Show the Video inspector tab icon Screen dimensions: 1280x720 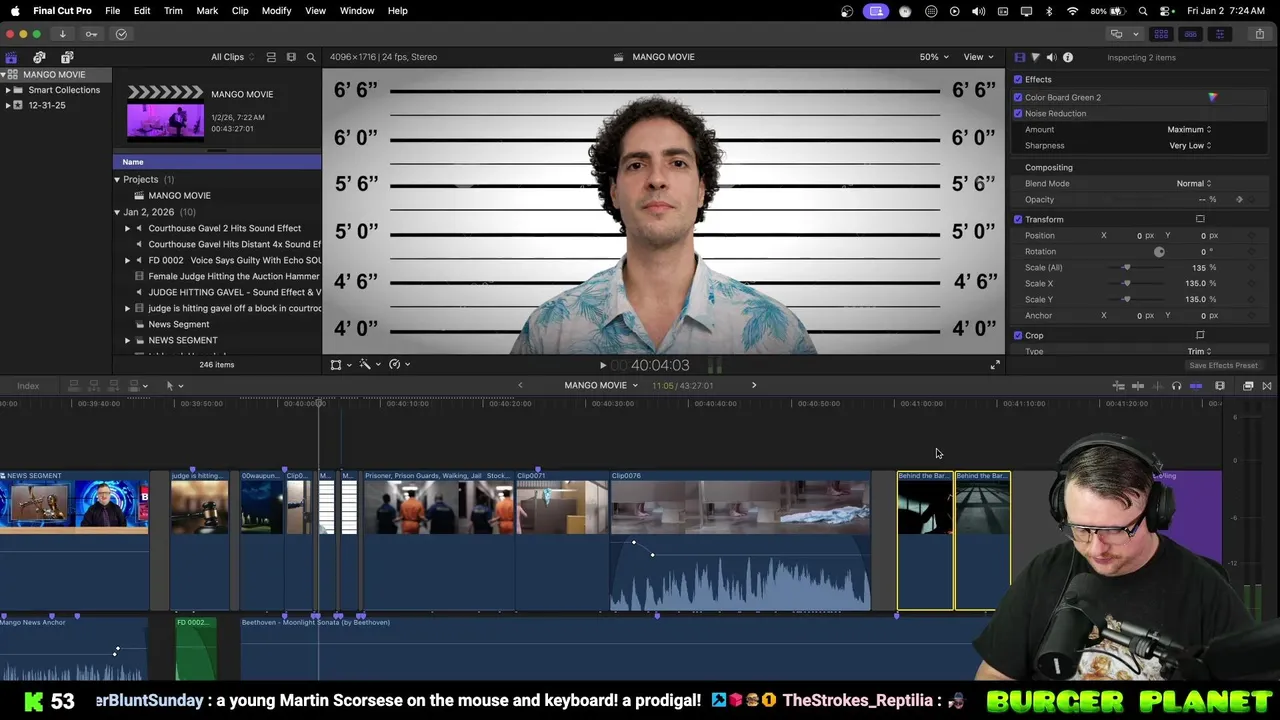pyautogui.click(x=1019, y=57)
